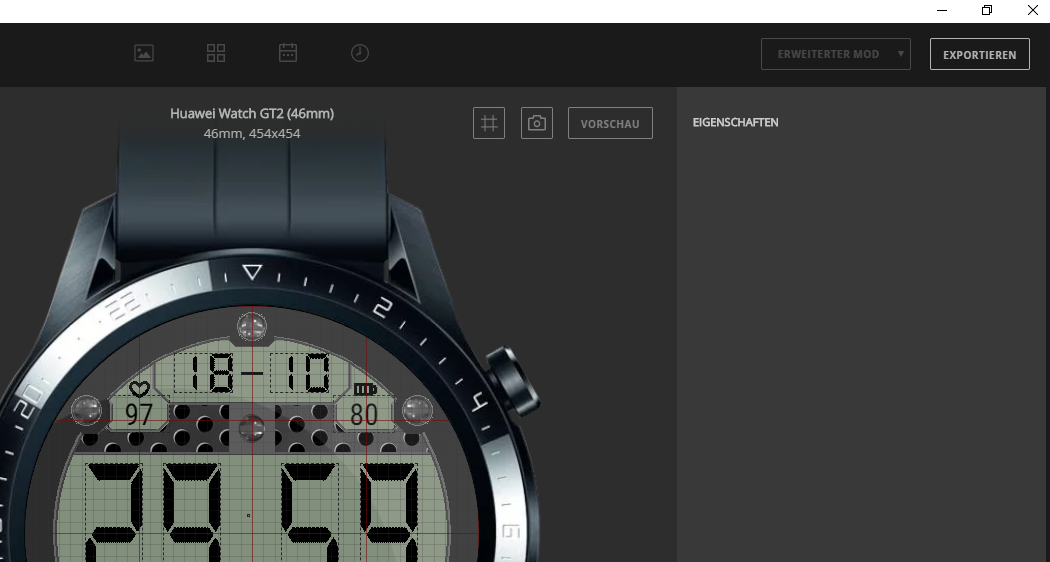Select the top screw element on dial
Viewport: 1050px width, 562px height.
[251, 326]
